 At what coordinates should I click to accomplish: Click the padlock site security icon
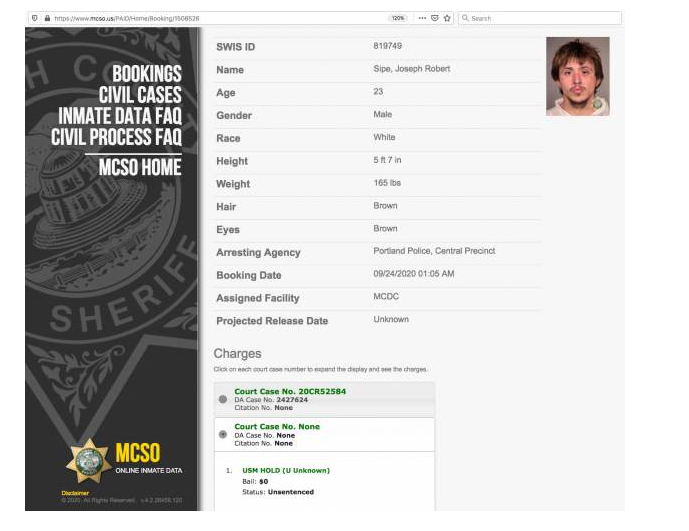pyautogui.click(x=47, y=18)
